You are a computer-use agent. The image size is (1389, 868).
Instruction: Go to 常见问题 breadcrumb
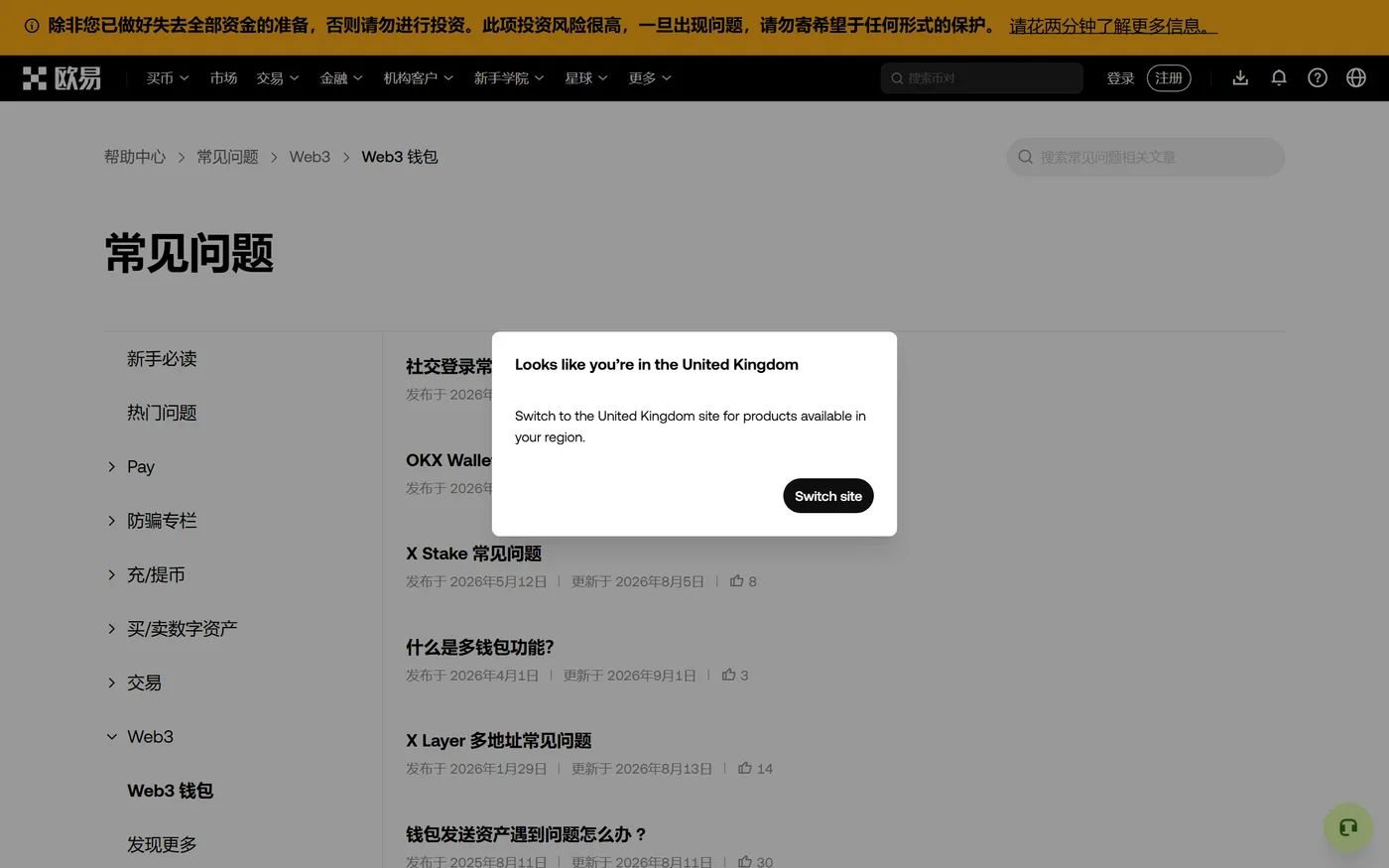coord(227,157)
